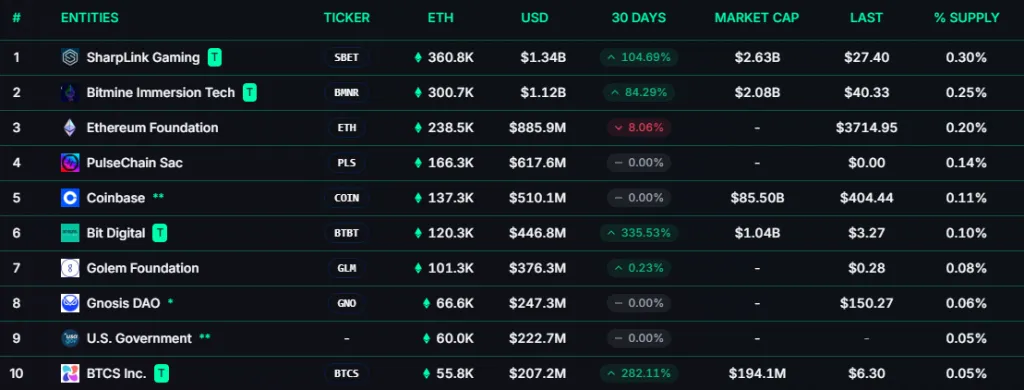
Task: Open the Coinbase entity name link
Action: point(116,198)
